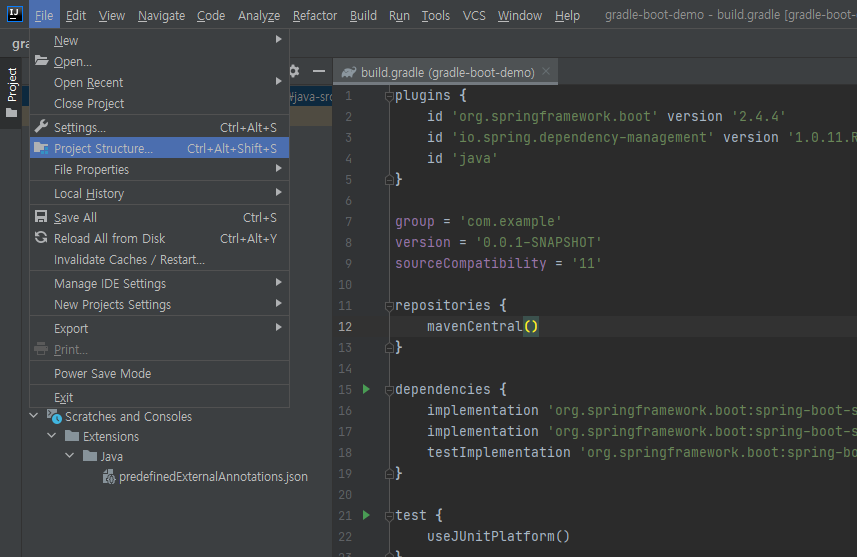Click the Extensions folder icon
Screen dimensions: 857x557
tap(72, 436)
